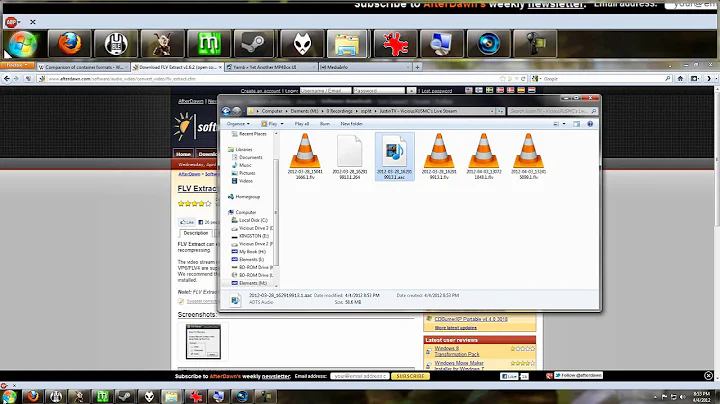Open the FLV Extract screenshot thumbnail
720x404 pixels.
point(203,342)
